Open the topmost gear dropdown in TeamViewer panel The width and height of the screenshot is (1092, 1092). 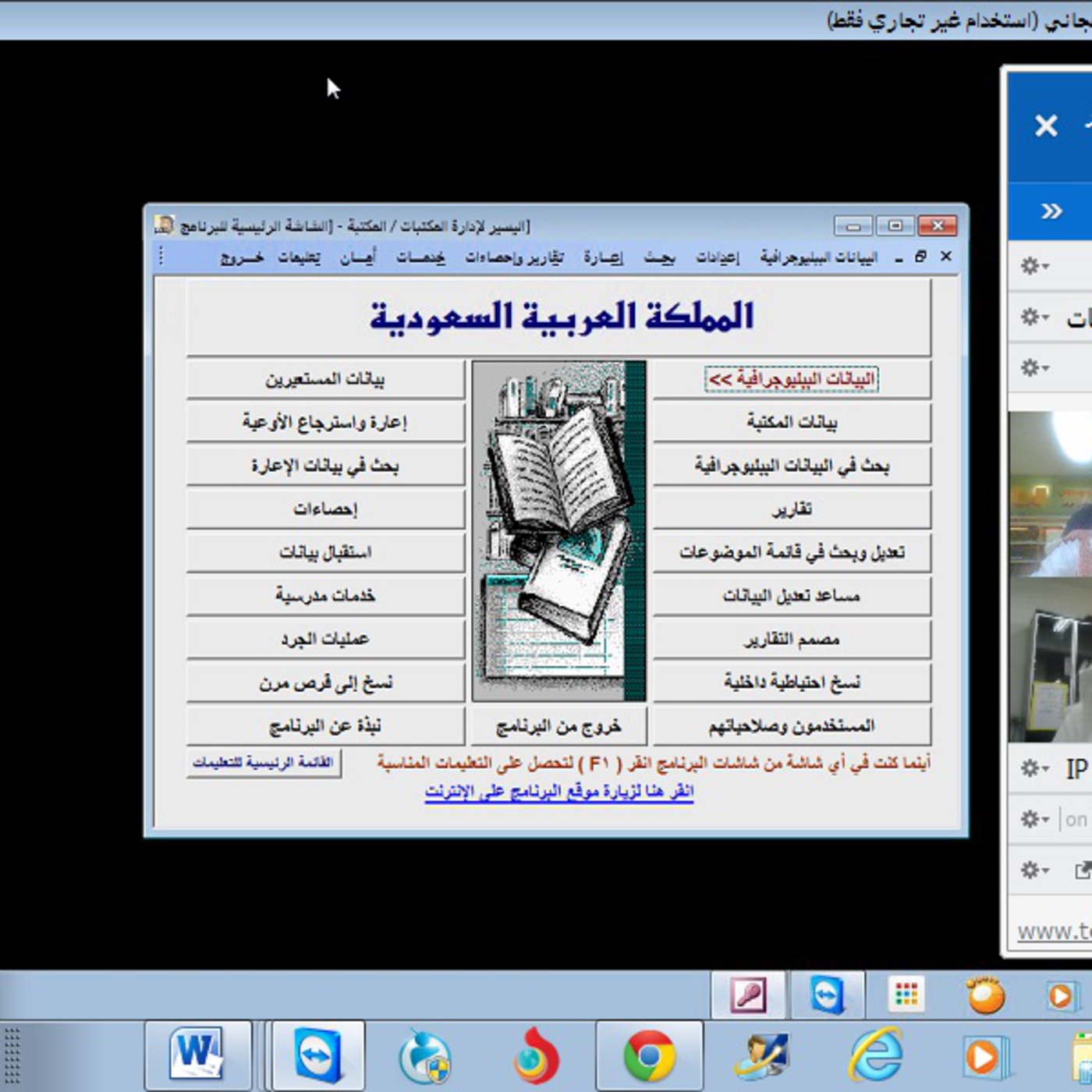(1035, 266)
